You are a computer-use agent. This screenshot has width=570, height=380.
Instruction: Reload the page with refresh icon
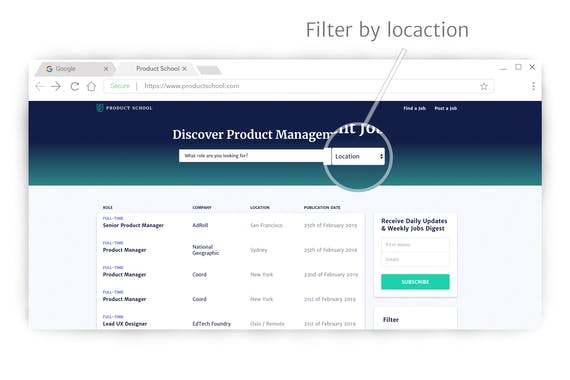tap(75, 87)
